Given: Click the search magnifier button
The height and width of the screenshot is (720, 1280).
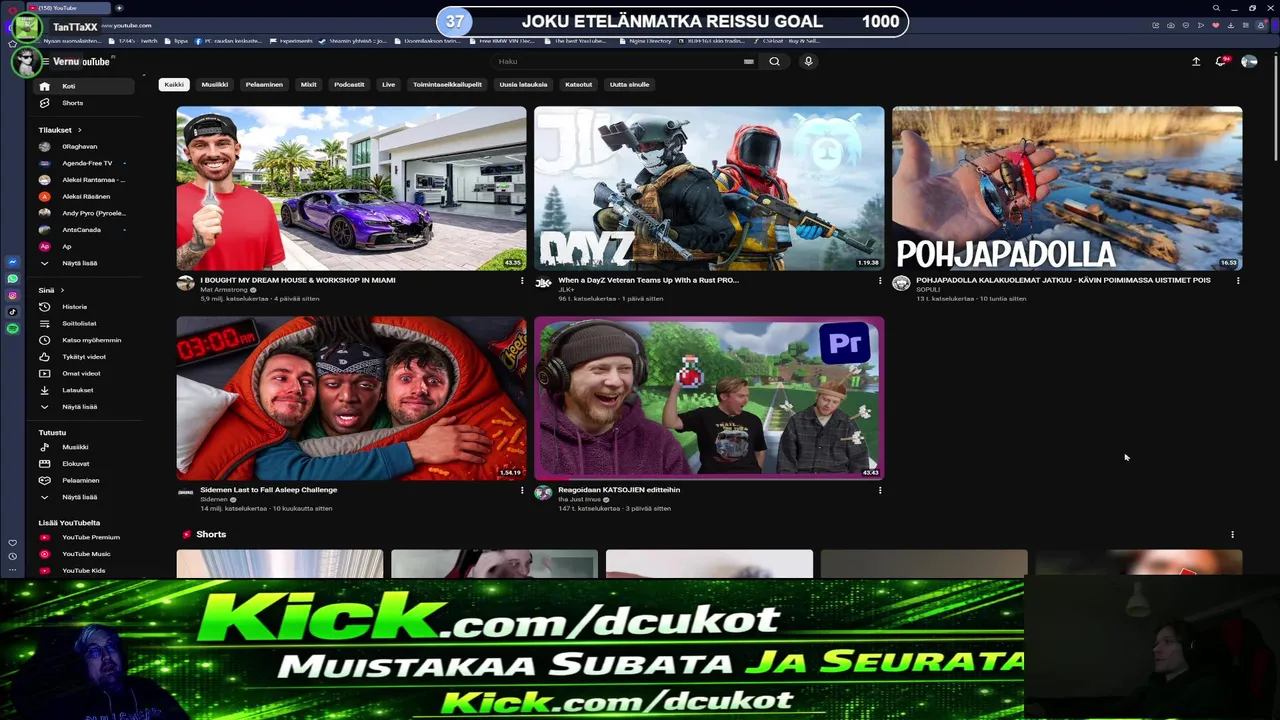Looking at the screenshot, I should (x=774, y=61).
